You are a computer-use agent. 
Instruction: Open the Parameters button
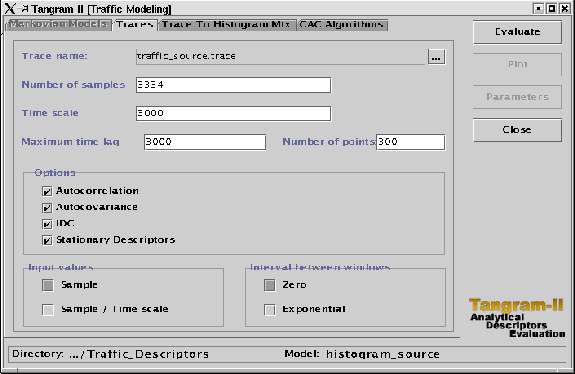(517, 97)
